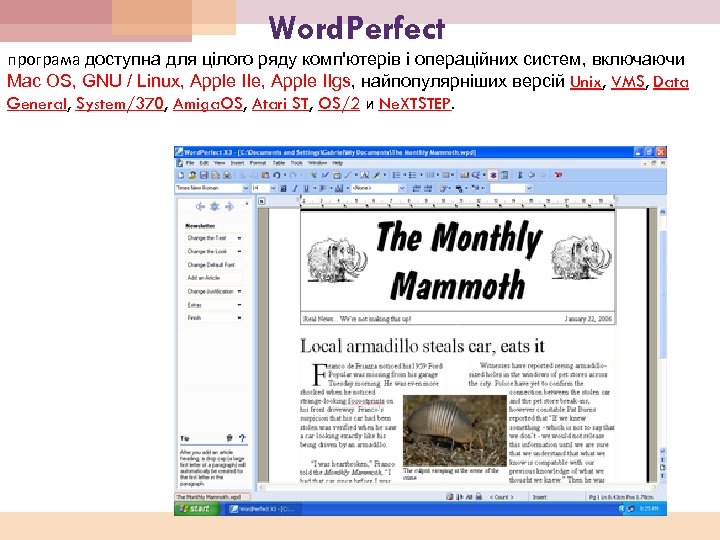
Task: Click the System/370 hyperlink
Action: coord(120,104)
